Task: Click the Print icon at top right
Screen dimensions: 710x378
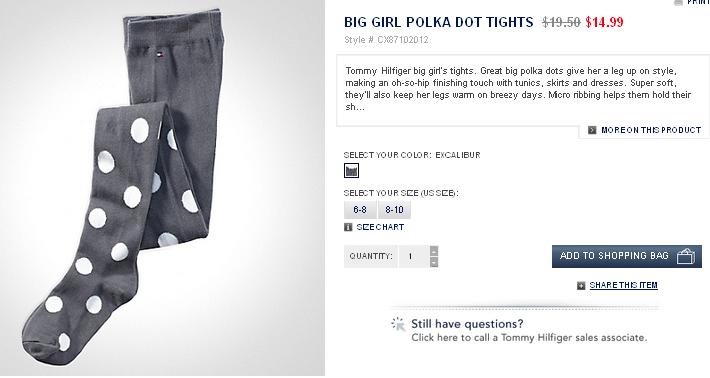Action: click(x=678, y=2)
